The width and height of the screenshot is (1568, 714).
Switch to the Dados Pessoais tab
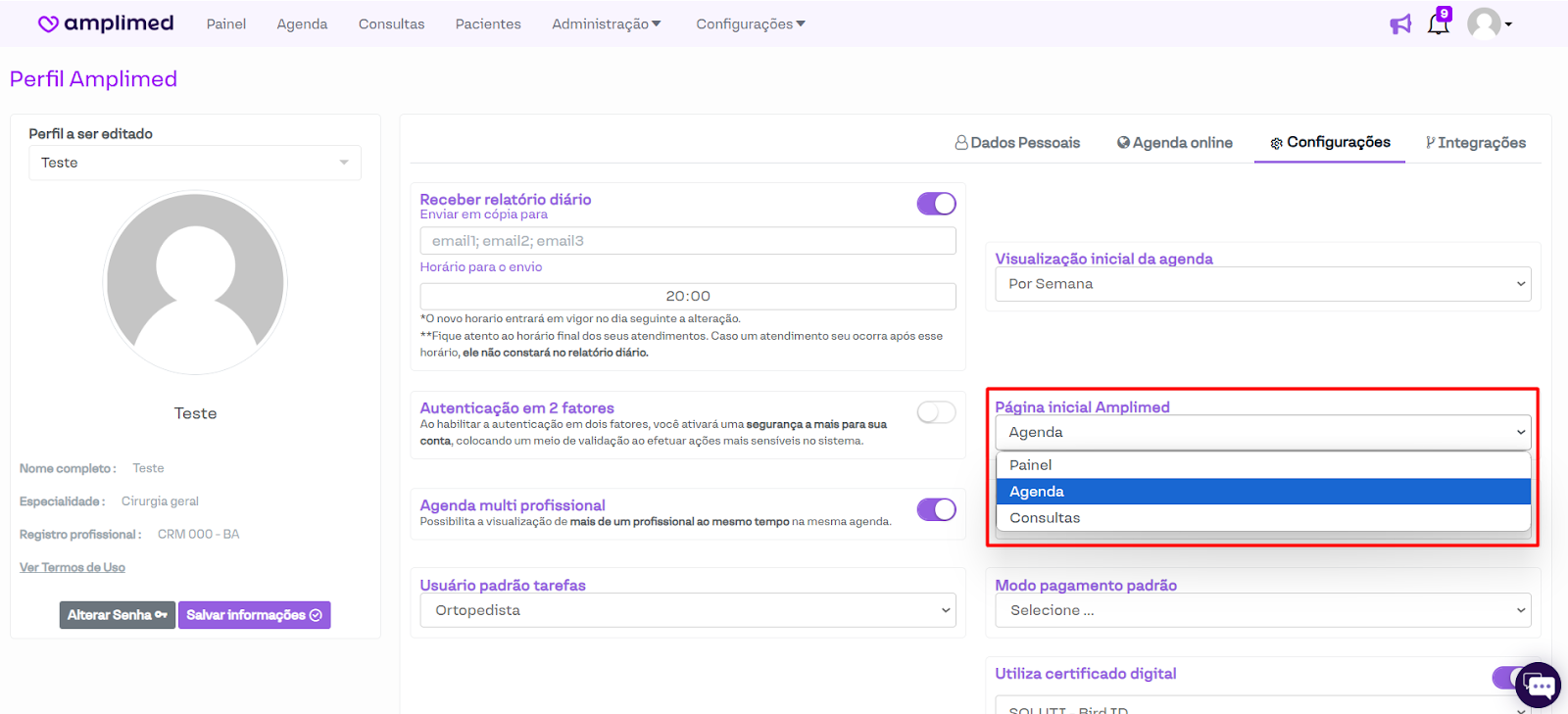[1017, 143]
